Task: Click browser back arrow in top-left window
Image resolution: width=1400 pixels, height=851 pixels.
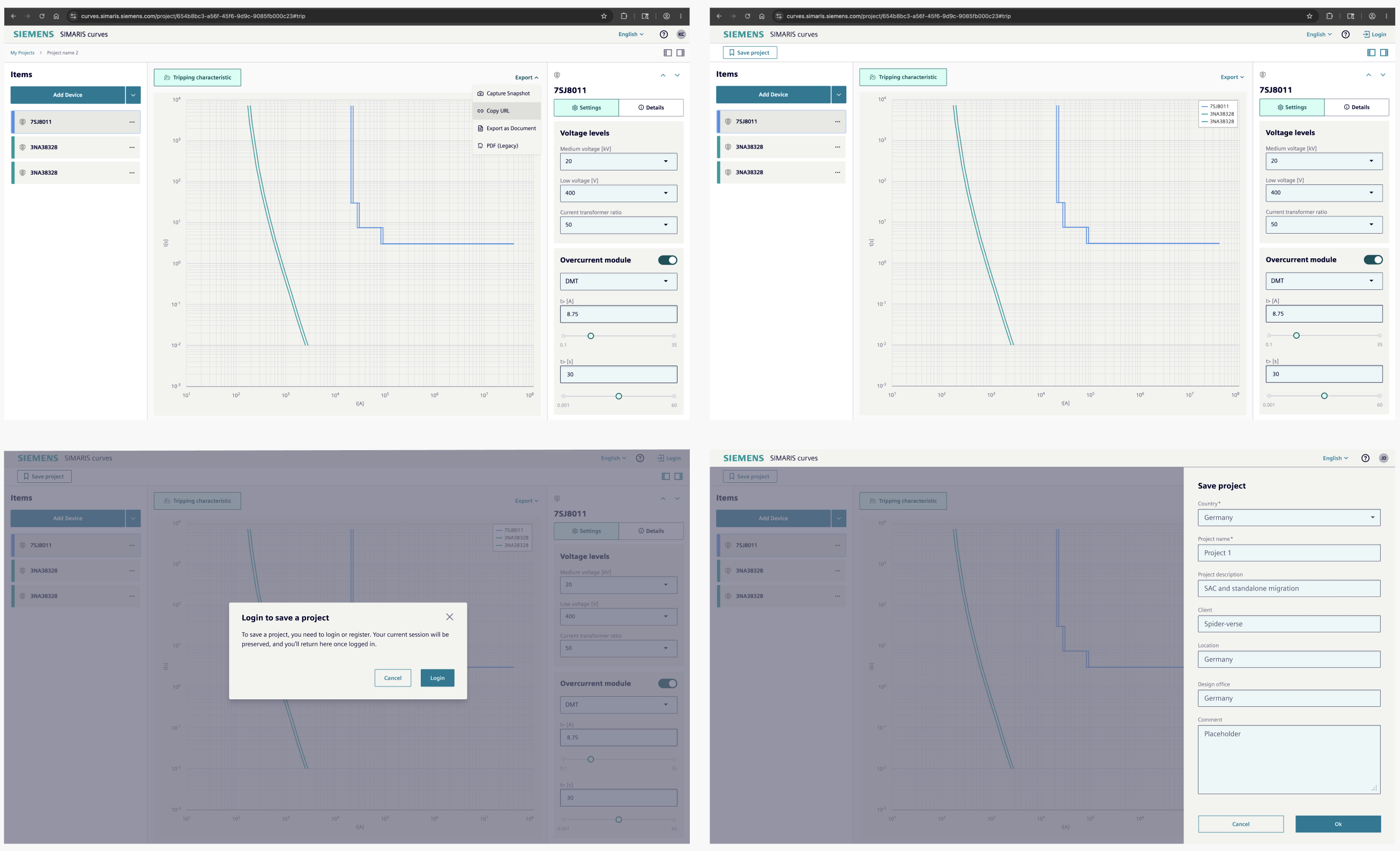Action: (13, 16)
